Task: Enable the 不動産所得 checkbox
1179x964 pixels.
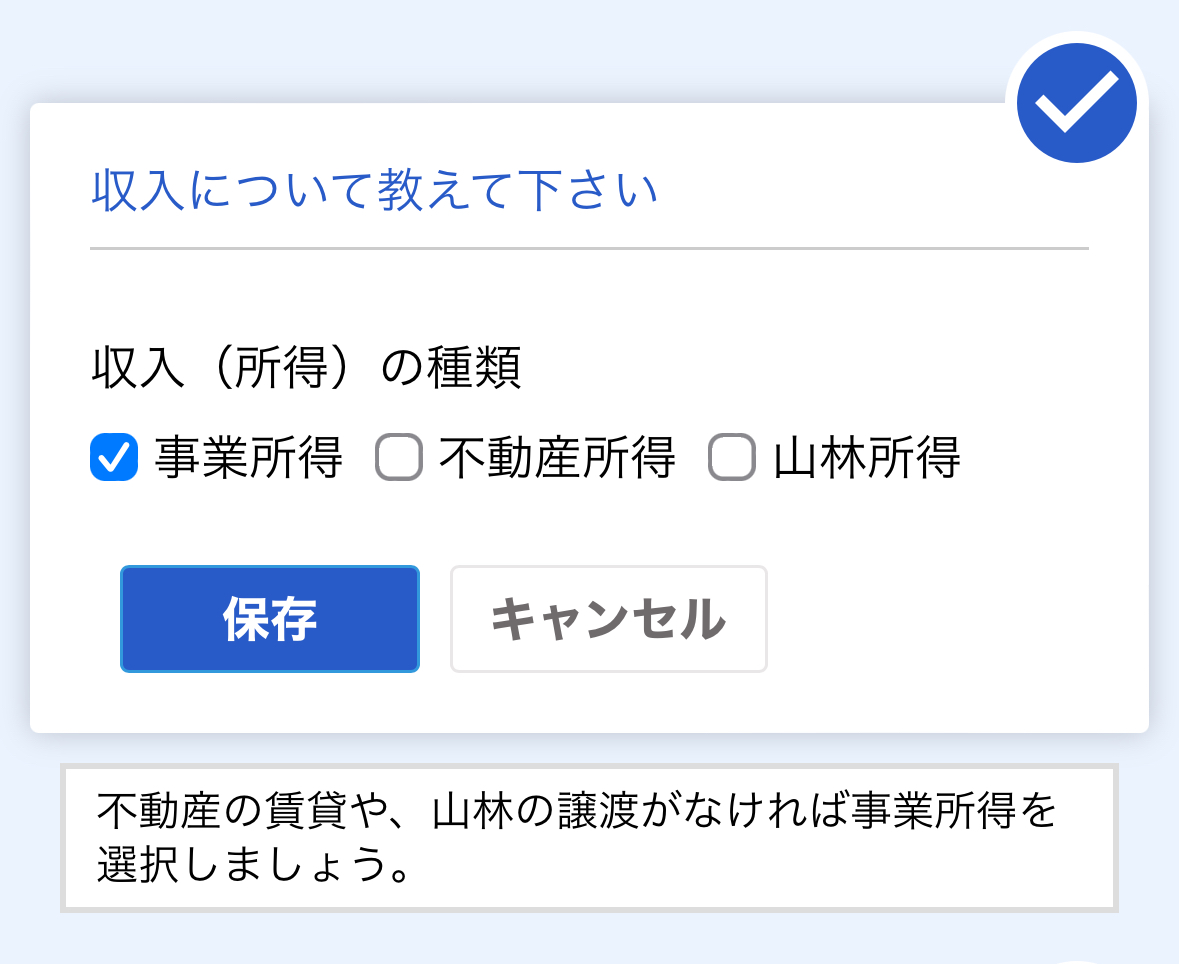Action: click(399, 457)
